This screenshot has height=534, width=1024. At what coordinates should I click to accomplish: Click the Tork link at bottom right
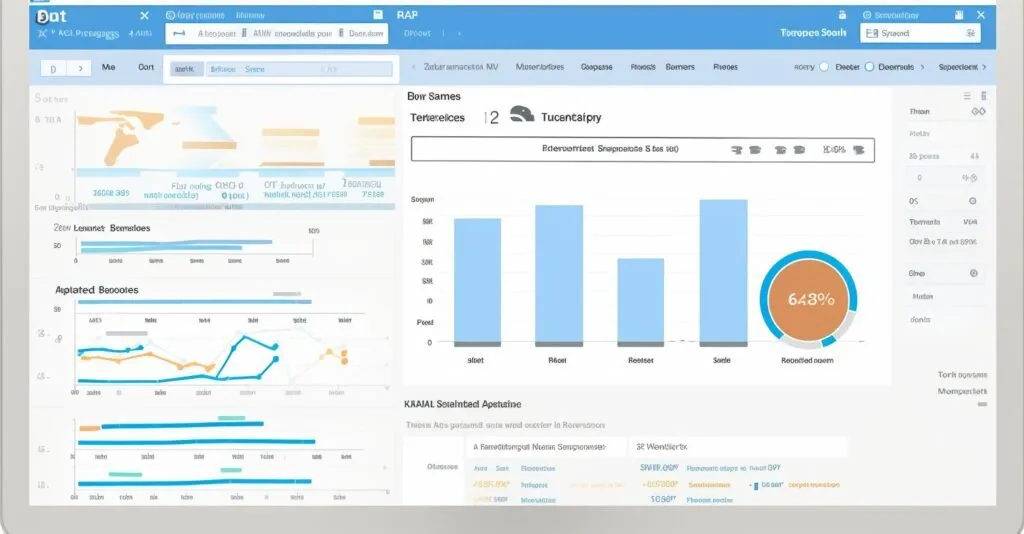[963, 375]
